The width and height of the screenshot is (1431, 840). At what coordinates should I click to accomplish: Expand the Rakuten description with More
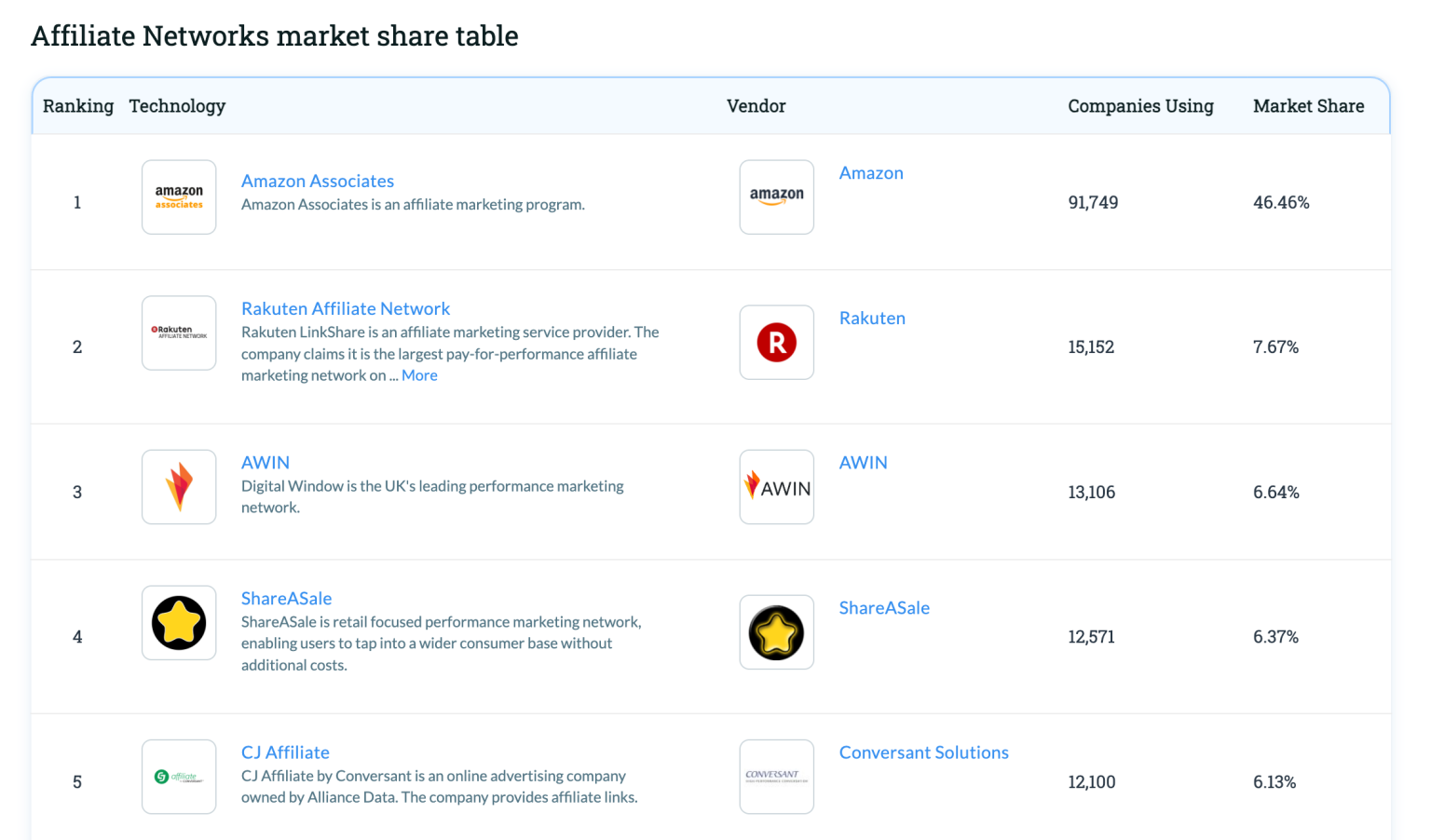419,374
